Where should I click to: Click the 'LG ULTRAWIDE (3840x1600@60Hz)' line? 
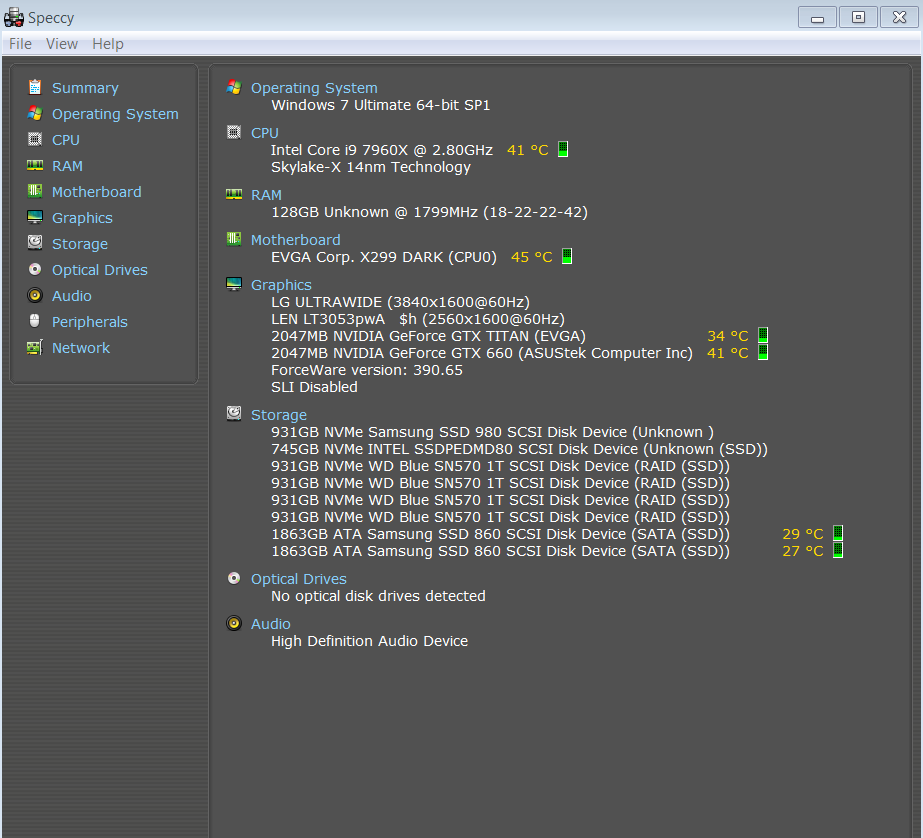[x=400, y=302]
